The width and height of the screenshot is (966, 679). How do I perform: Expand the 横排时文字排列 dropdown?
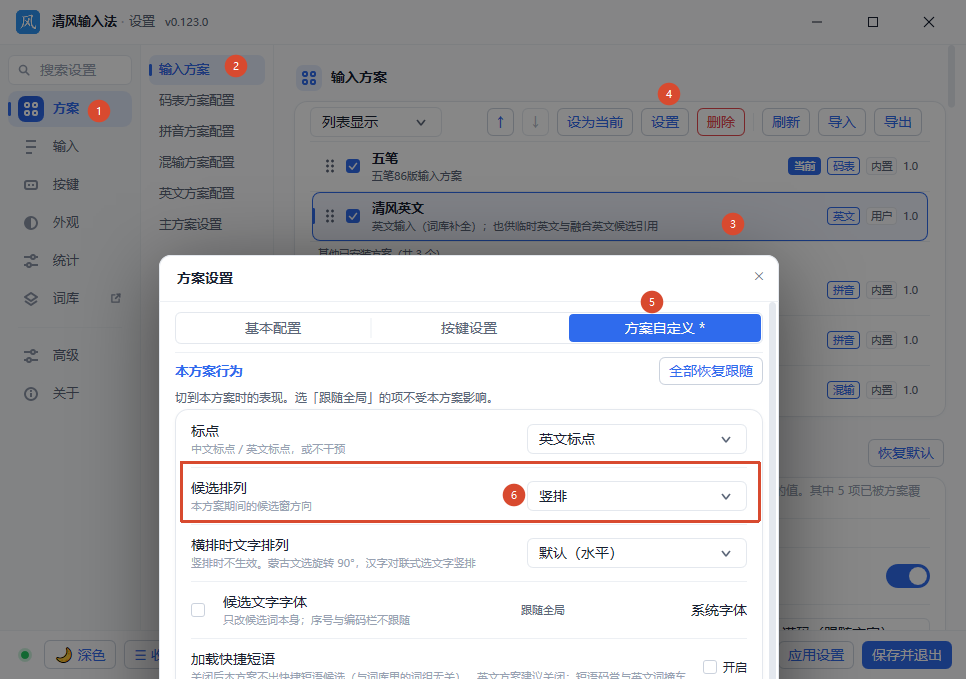tap(636, 553)
